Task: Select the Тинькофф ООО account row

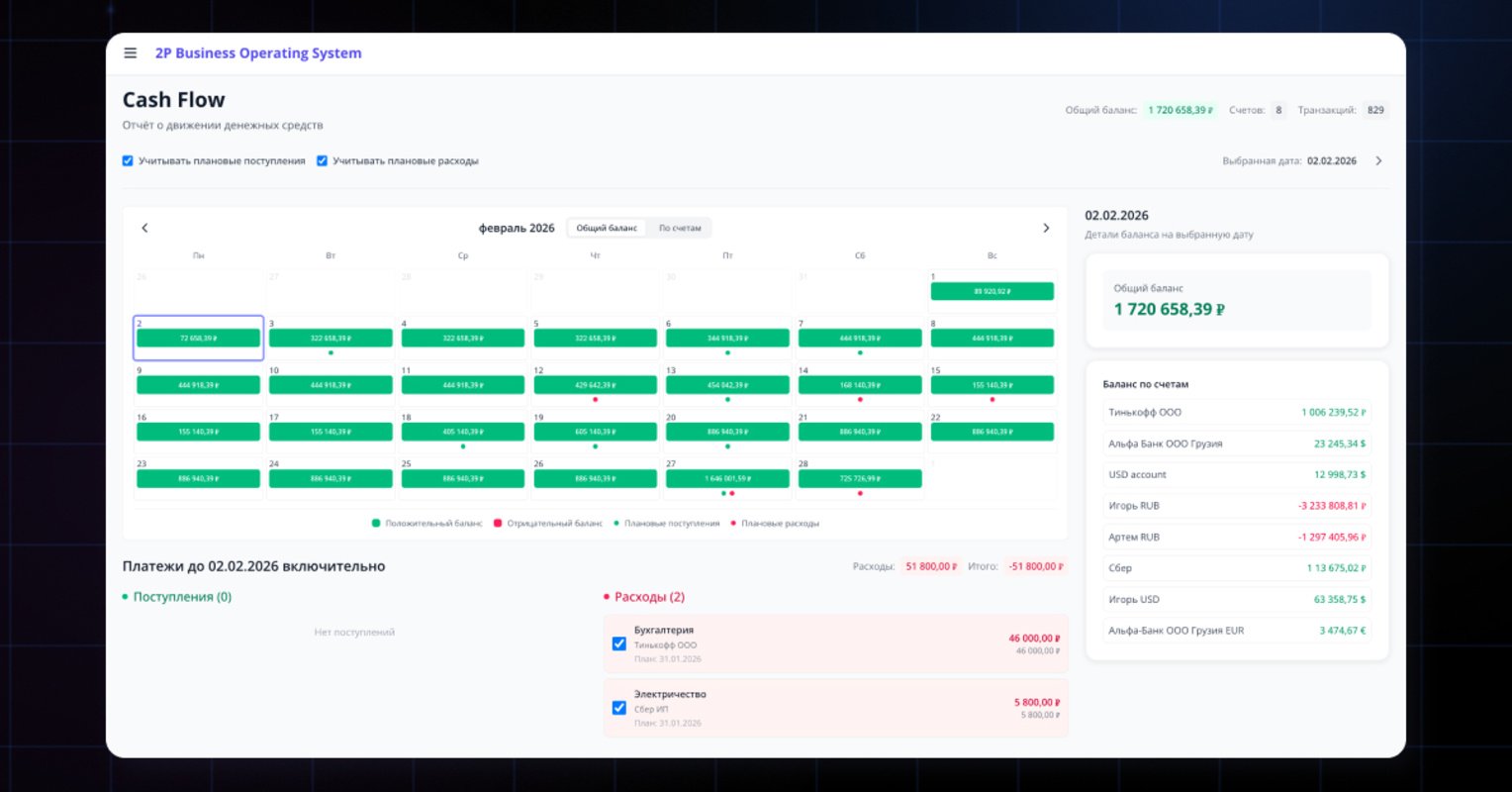Action: coord(1237,413)
